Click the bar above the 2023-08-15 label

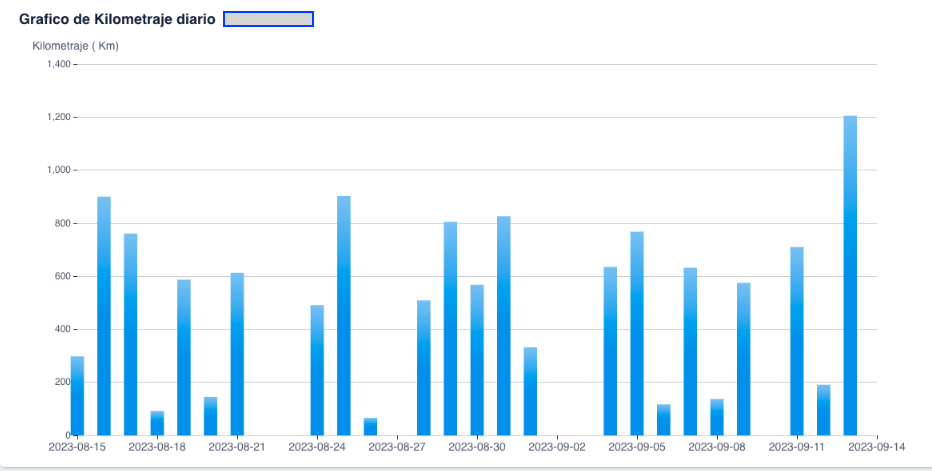coord(77,395)
